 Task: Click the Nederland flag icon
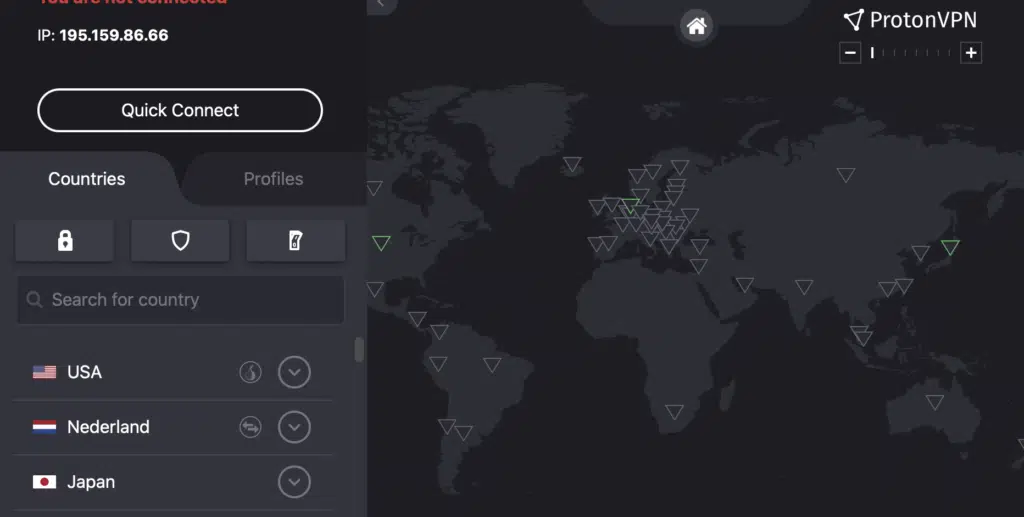(x=44, y=427)
